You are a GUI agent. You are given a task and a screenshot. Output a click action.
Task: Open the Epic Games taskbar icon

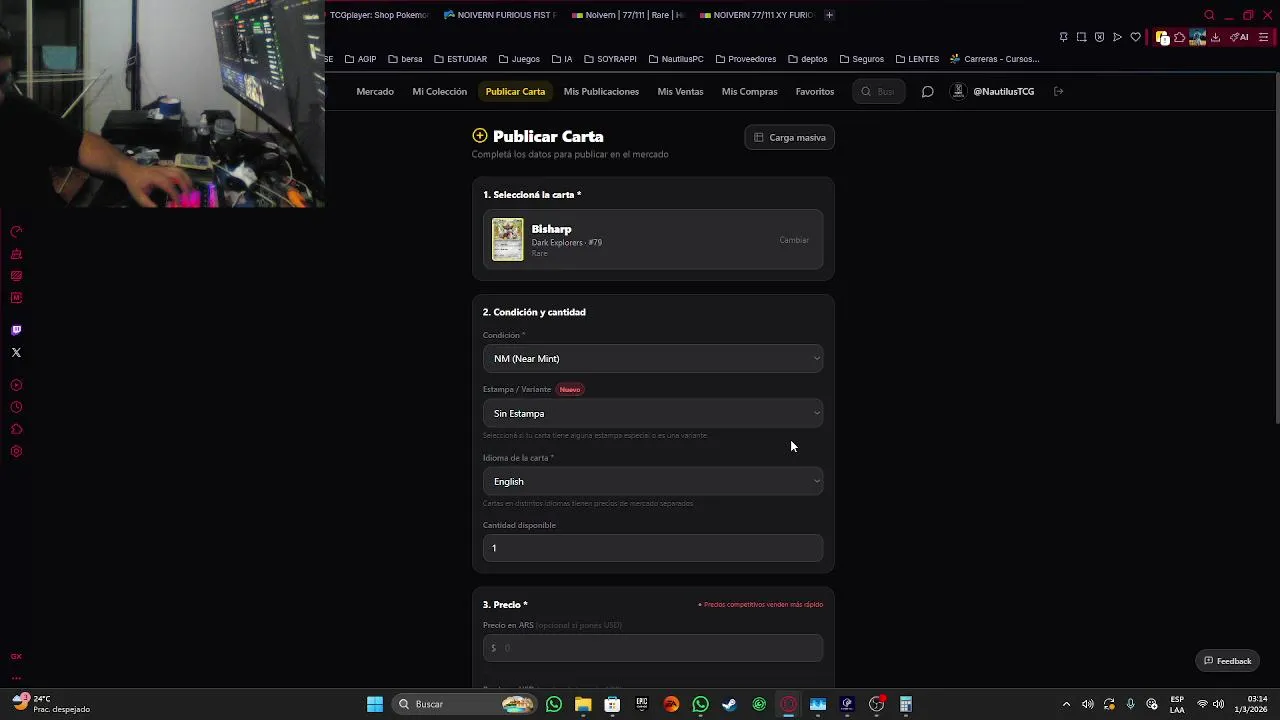[x=642, y=704]
